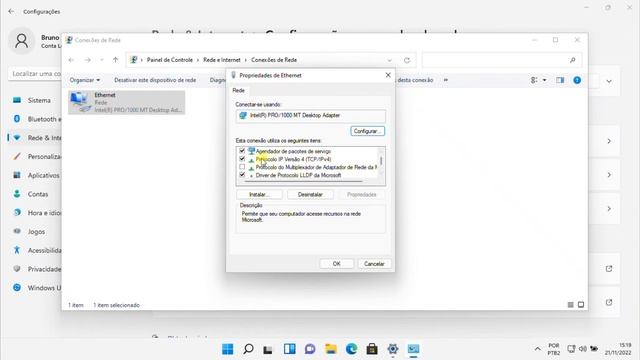Click Desativar este dispositivo de rede
Viewport: 640px width, 360px height.
coord(155,80)
